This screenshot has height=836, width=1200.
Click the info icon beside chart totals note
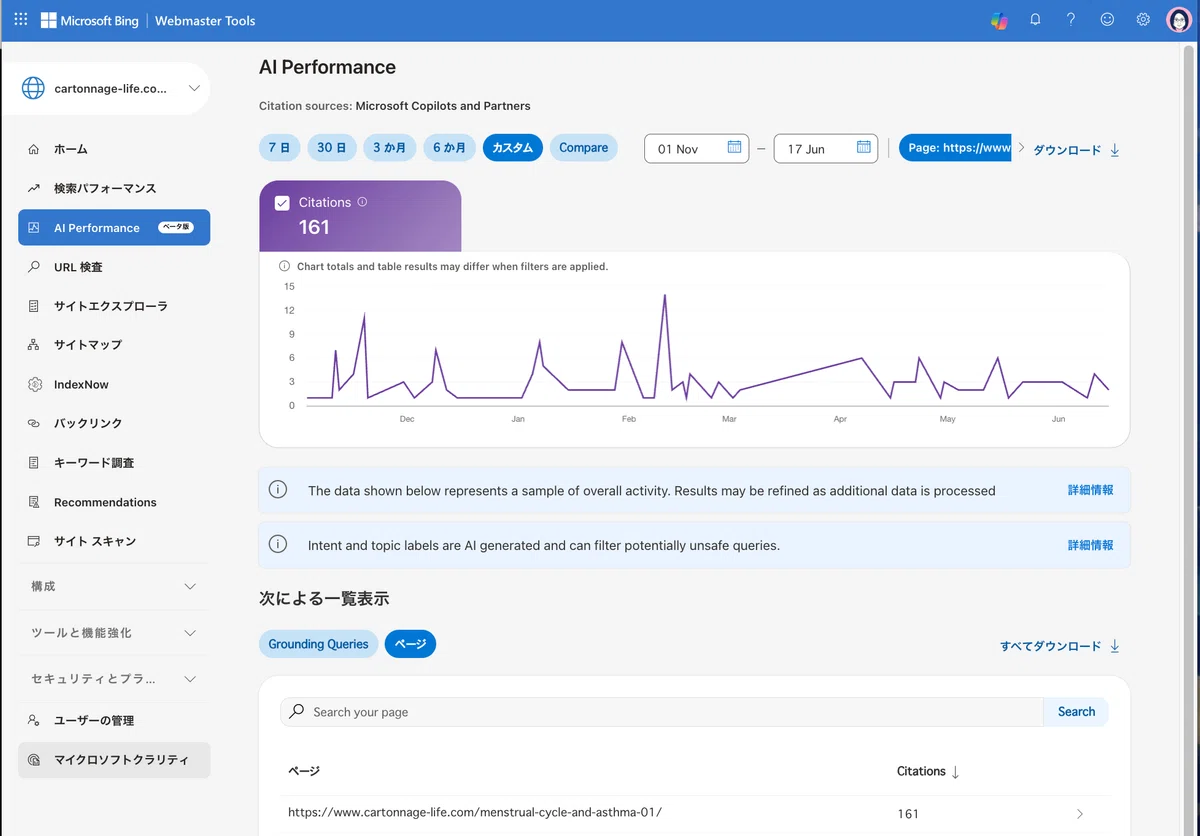[x=285, y=267]
